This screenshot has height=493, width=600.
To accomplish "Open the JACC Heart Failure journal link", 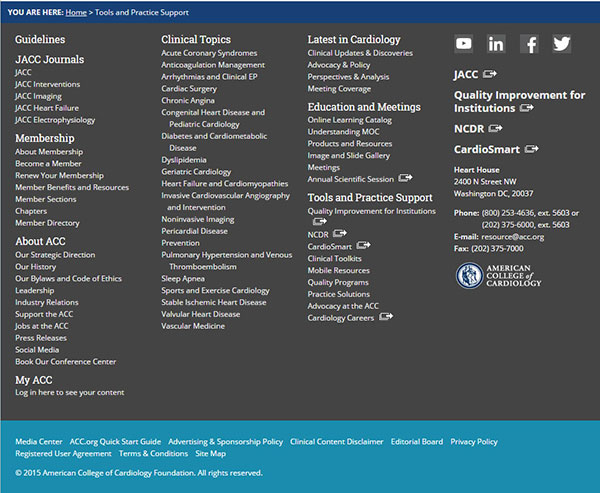I will [48, 108].
